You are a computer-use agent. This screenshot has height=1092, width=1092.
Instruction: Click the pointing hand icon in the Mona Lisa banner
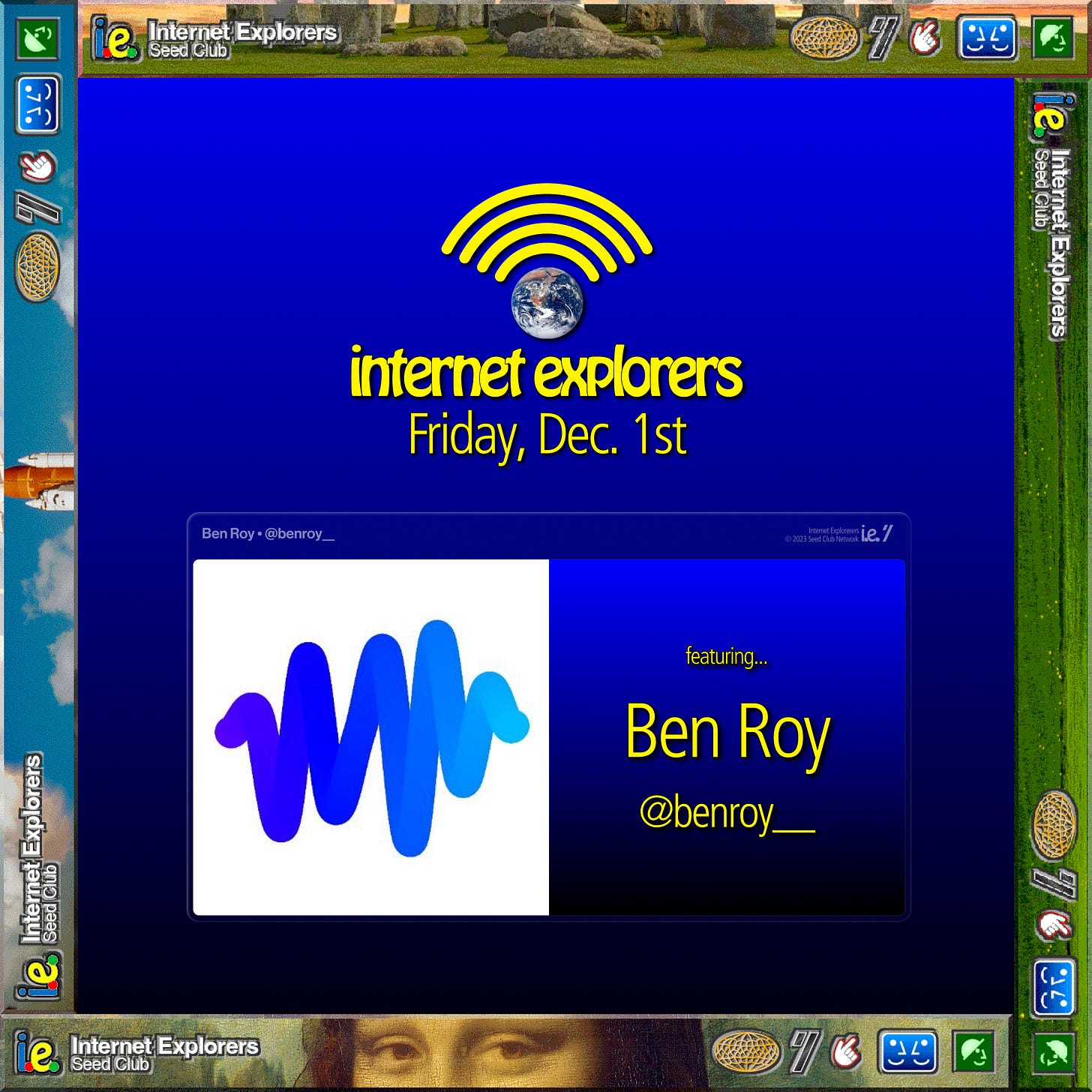[847, 1051]
